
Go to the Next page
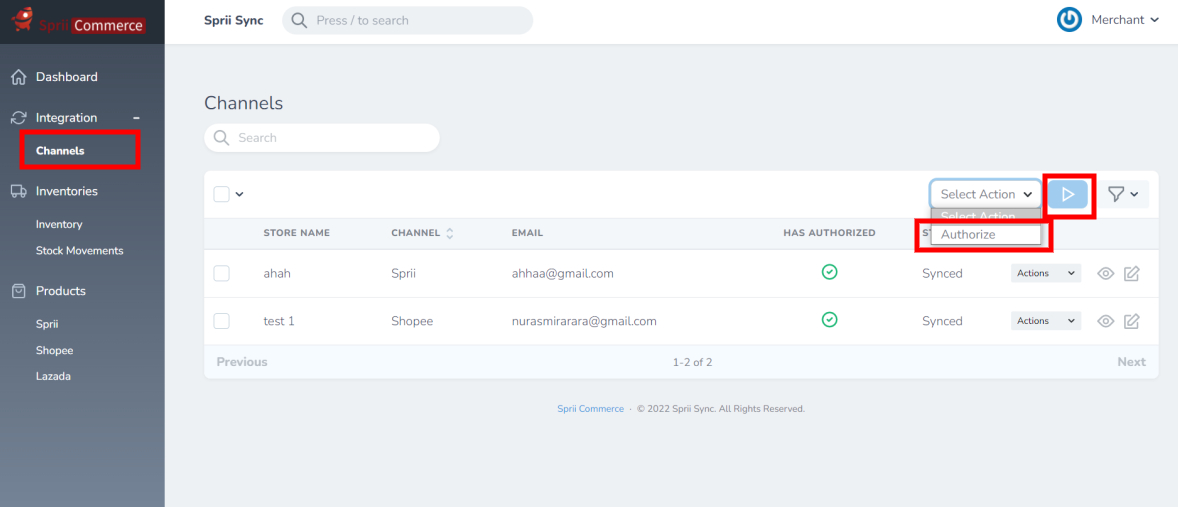1131,362
